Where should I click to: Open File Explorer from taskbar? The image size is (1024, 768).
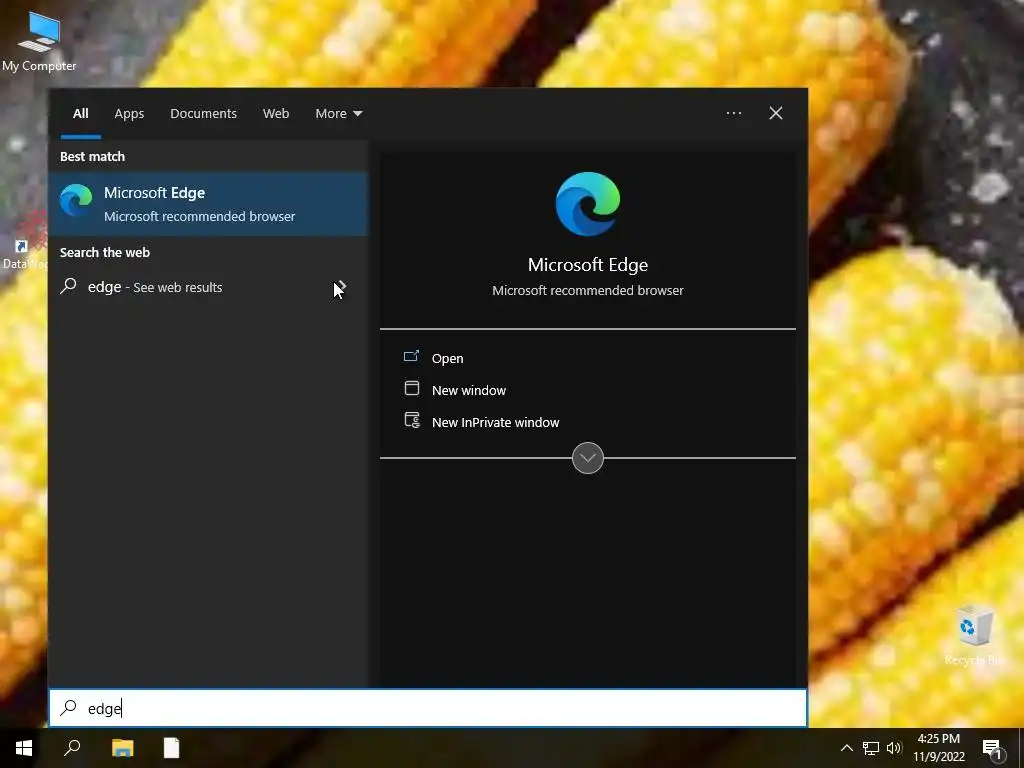pos(122,748)
